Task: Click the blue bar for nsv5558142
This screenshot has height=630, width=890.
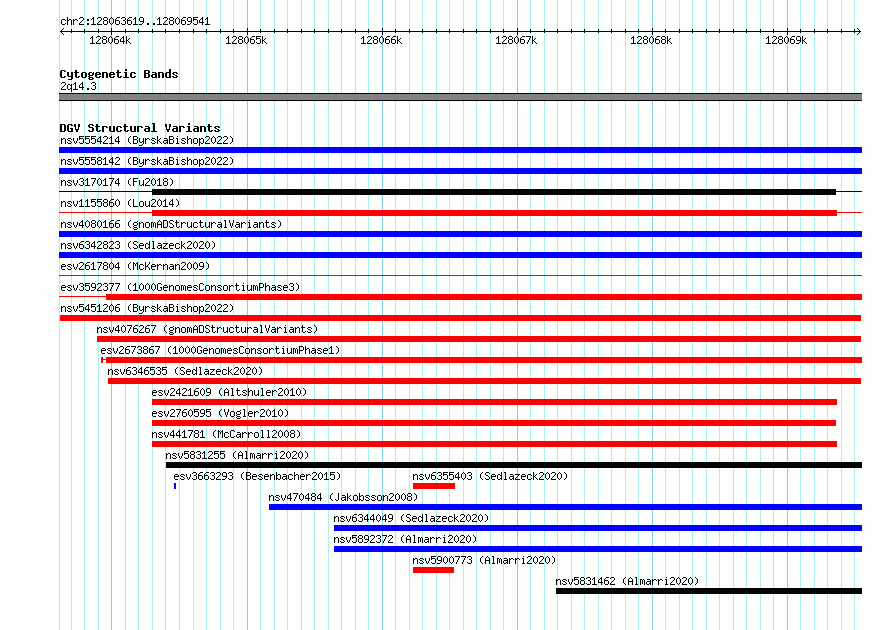Action: pos(460,171)
